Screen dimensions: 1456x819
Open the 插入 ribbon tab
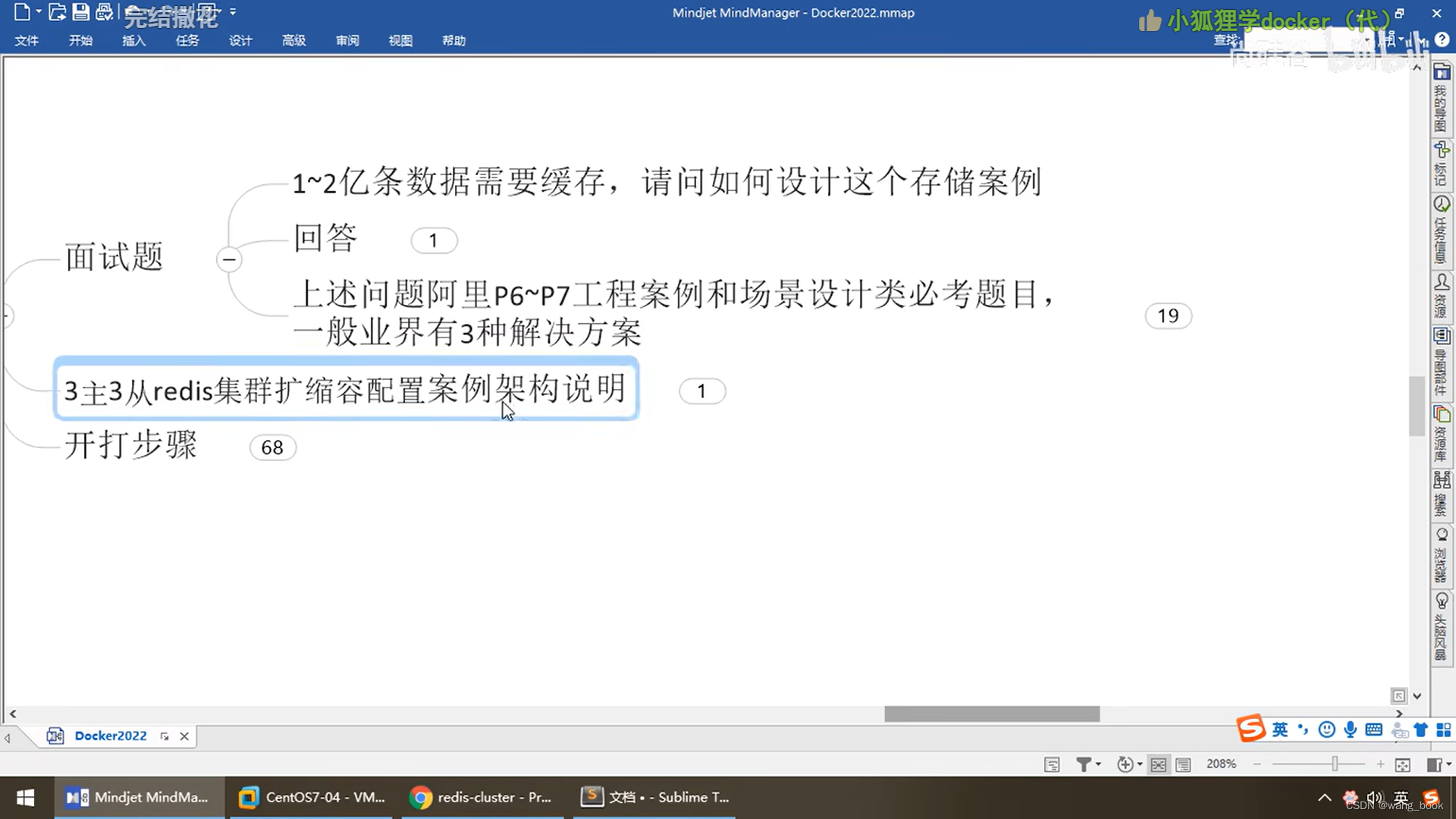click(x=133, y=40)
